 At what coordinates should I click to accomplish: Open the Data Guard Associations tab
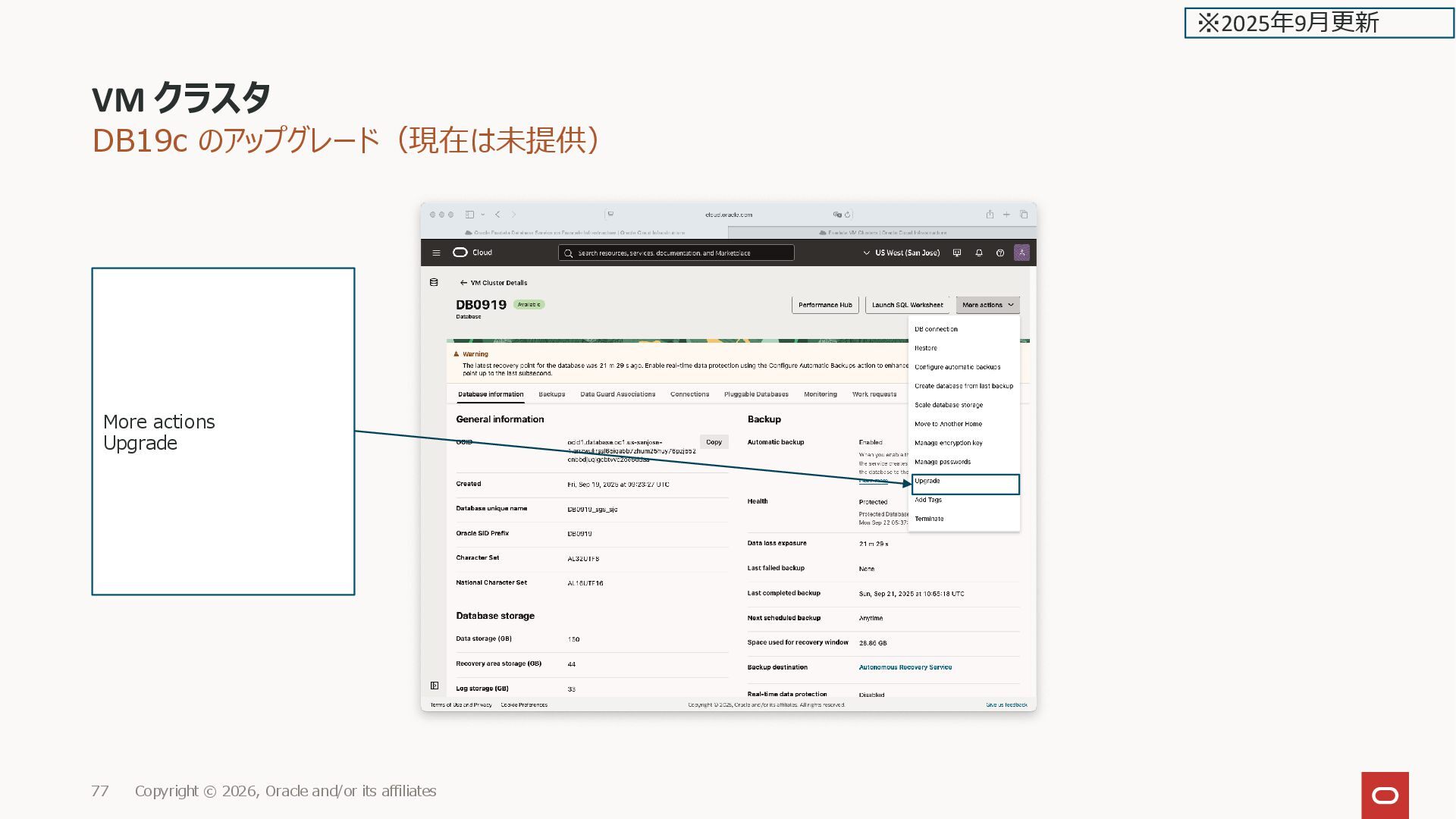[617, 394]
